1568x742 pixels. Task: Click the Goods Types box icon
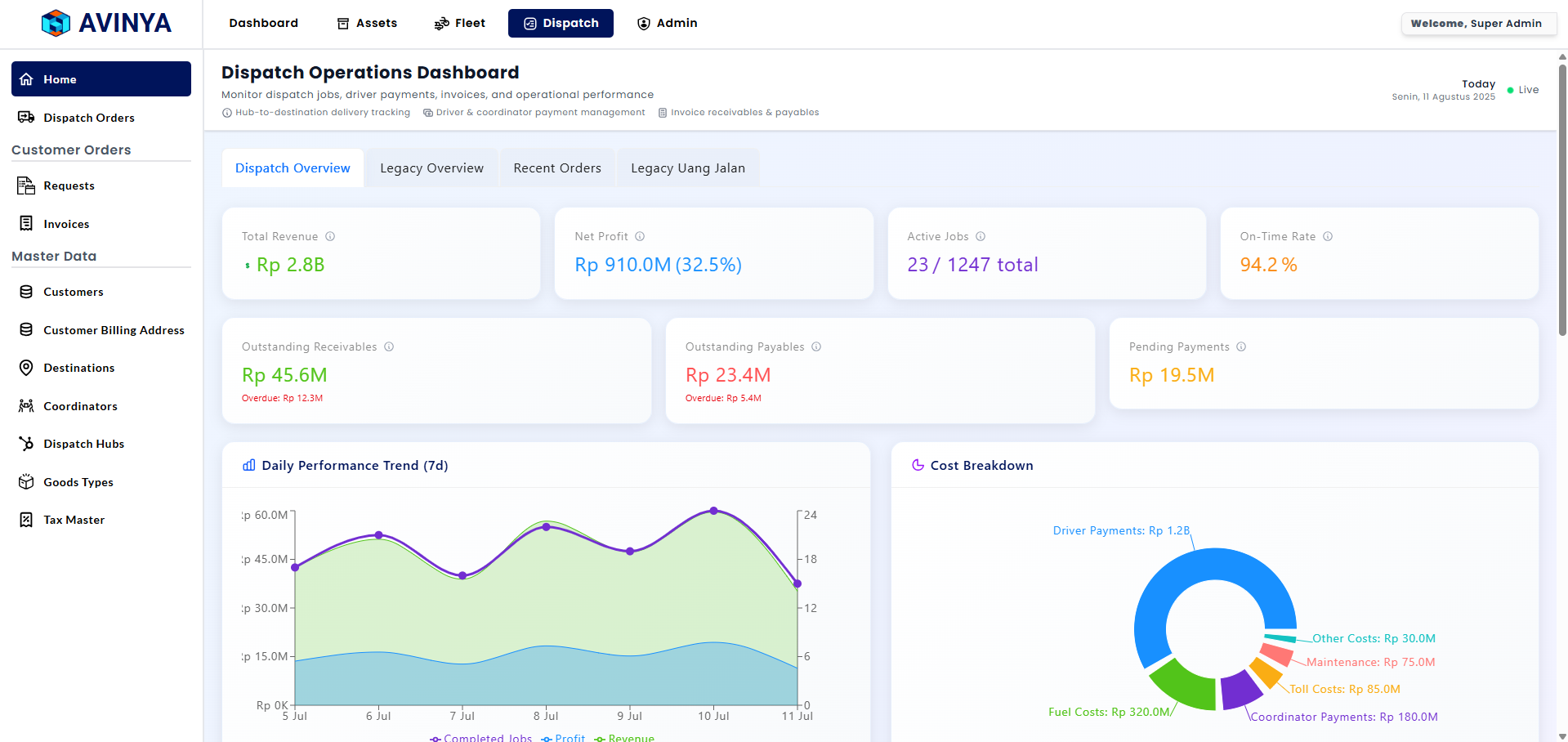26,482
